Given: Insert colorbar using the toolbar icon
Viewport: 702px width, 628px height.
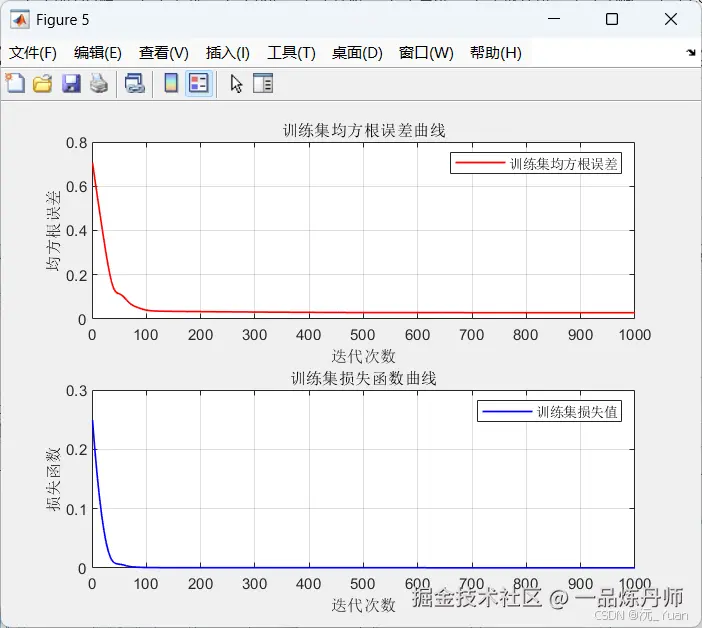Looking at the screenshot, I should pos(171,83).
